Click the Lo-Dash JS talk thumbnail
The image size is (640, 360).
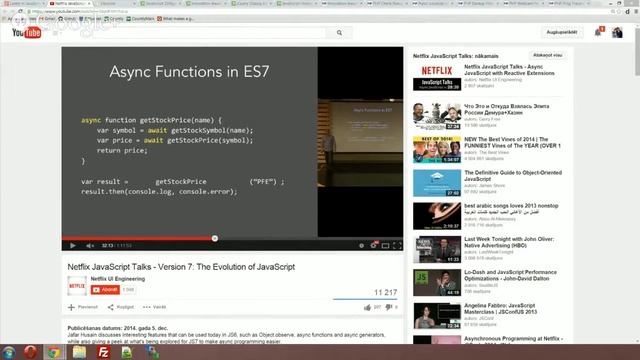coord(437,282)
